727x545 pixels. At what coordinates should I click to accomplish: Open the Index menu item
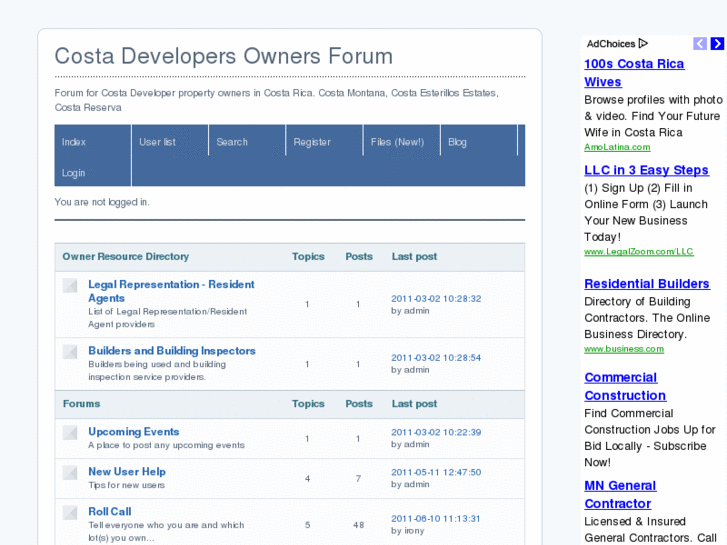74,142
